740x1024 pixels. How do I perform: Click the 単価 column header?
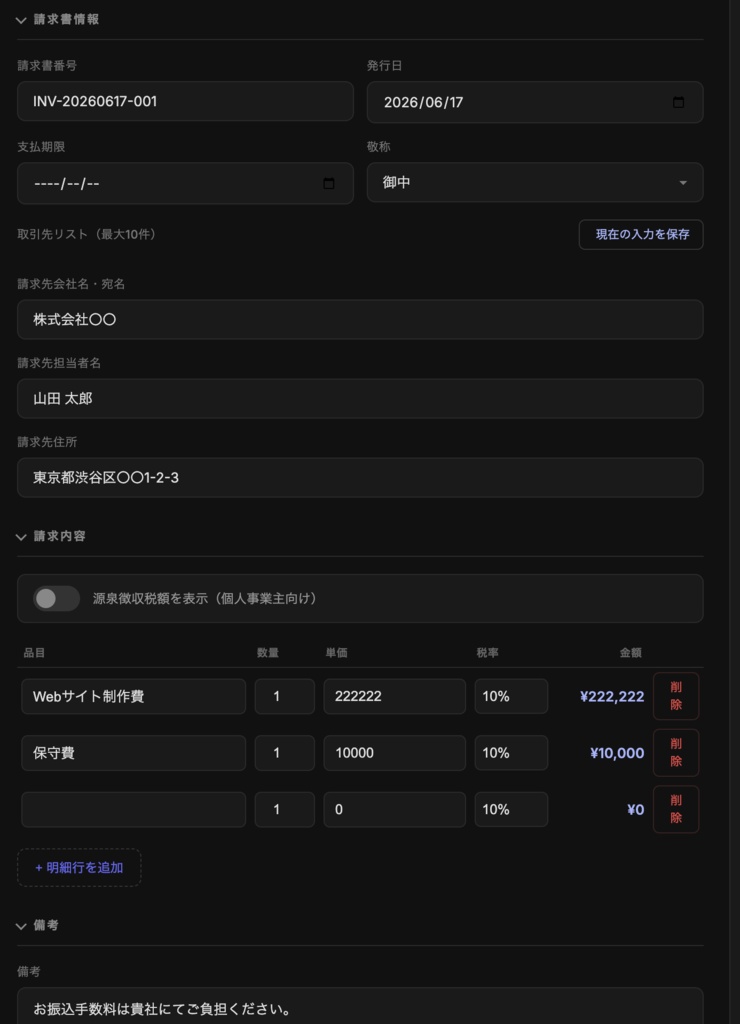pos(336,652)
